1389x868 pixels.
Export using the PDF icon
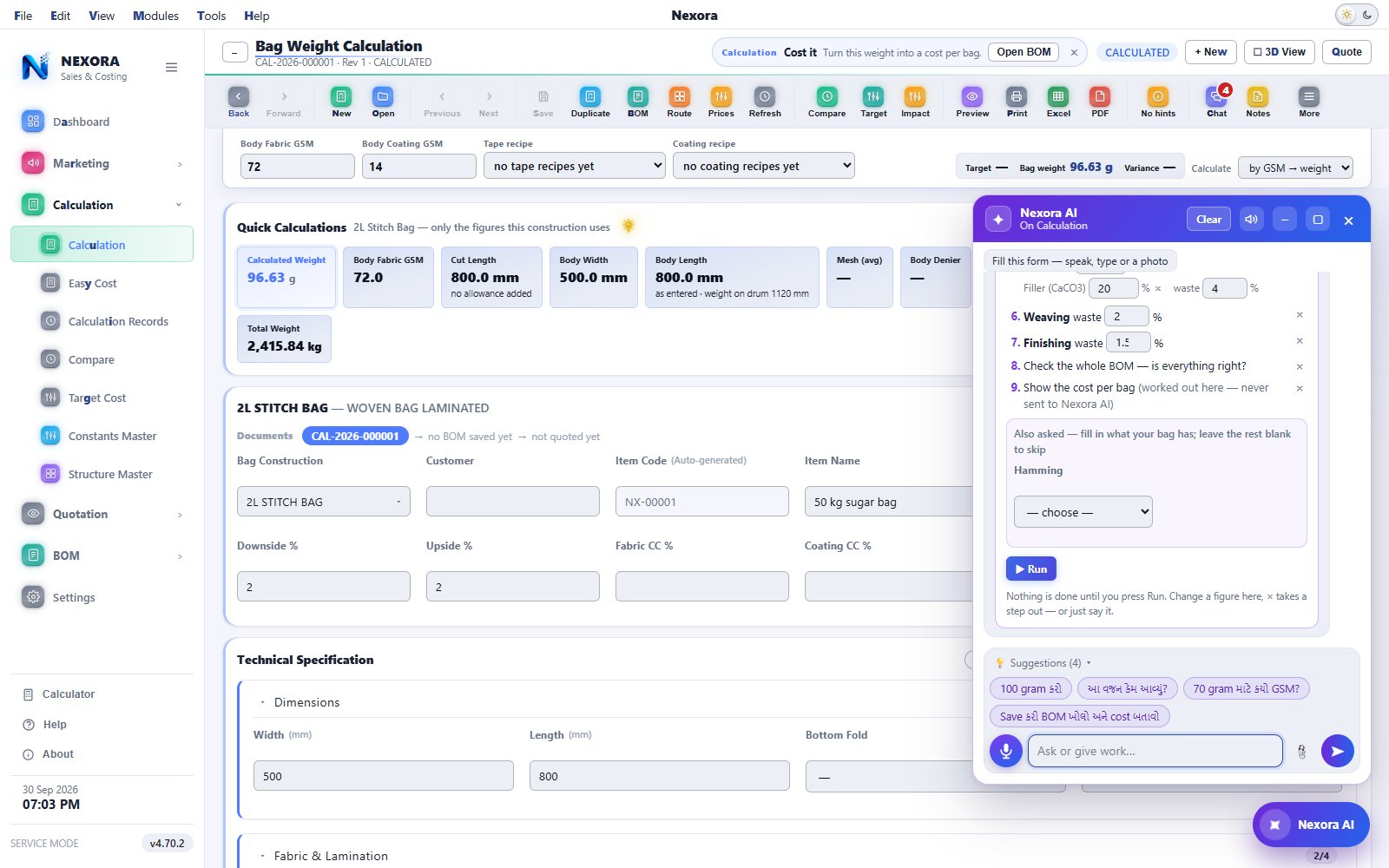(x=1100, y=102)
